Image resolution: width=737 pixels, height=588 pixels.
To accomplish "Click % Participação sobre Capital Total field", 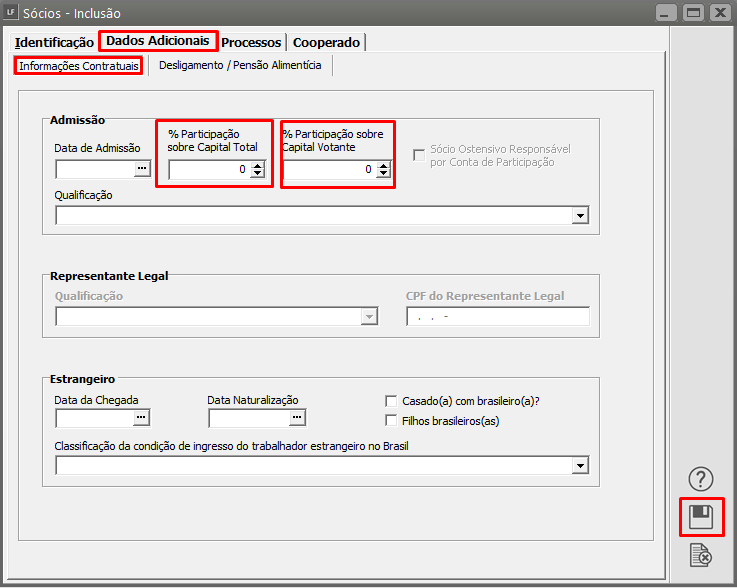I will (208, 170).
